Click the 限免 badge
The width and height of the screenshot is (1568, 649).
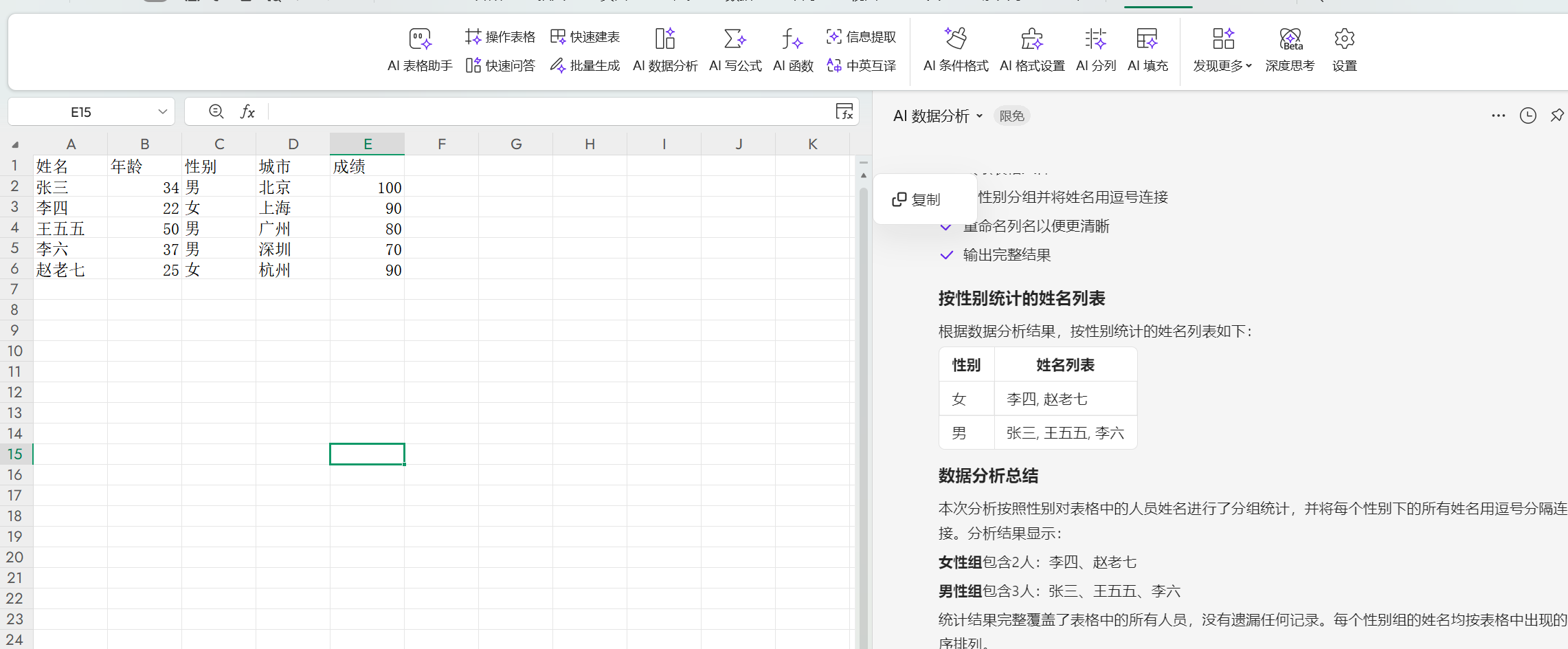pos(1011,116)
